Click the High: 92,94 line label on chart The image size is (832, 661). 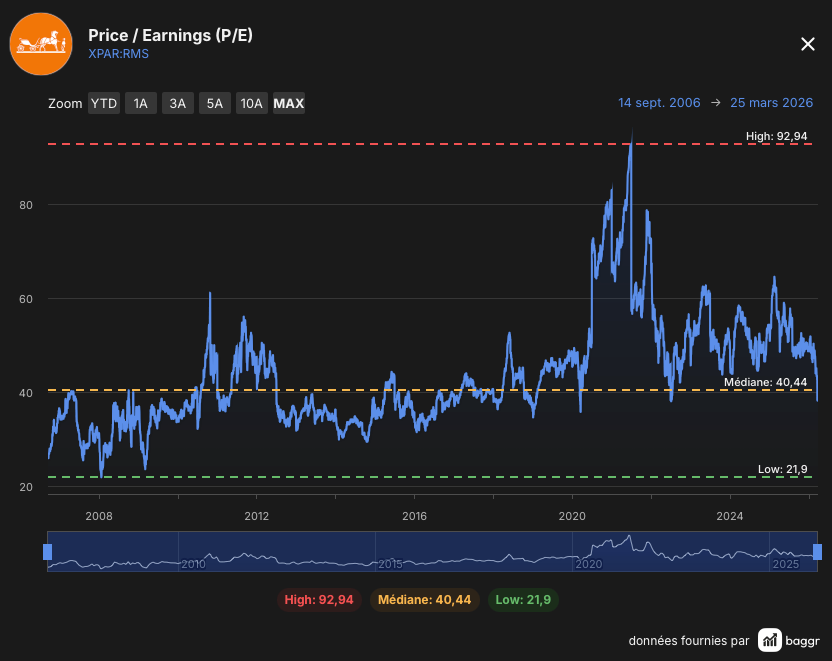tap(776, 136)
